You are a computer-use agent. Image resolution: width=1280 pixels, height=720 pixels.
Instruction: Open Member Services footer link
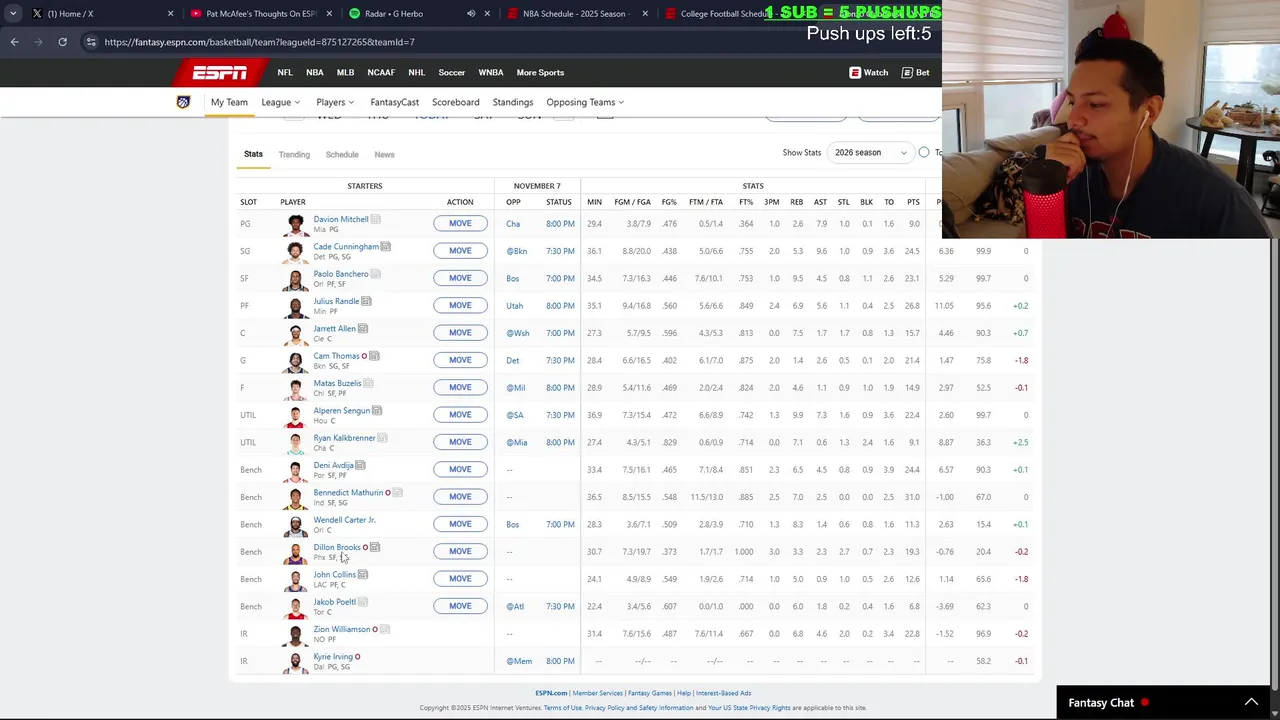(598, 693)
